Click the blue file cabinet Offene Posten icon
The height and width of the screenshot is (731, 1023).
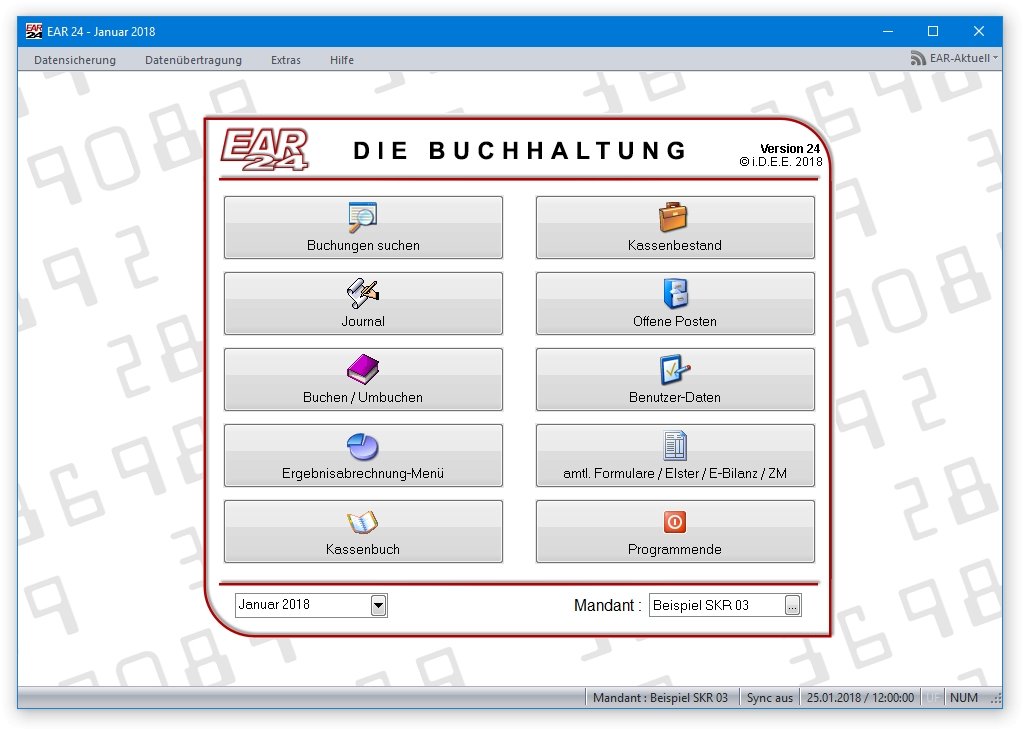point(675,293)
